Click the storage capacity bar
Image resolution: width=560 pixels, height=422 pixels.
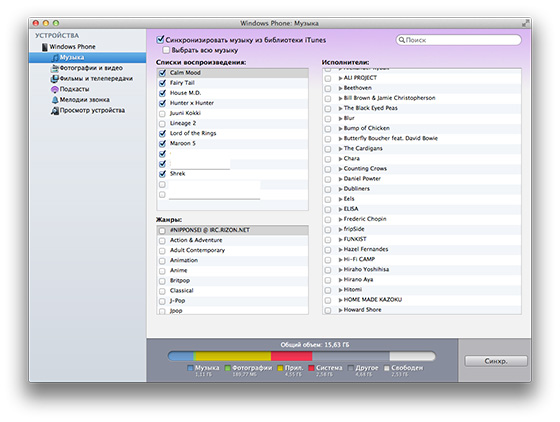point(302,356)
